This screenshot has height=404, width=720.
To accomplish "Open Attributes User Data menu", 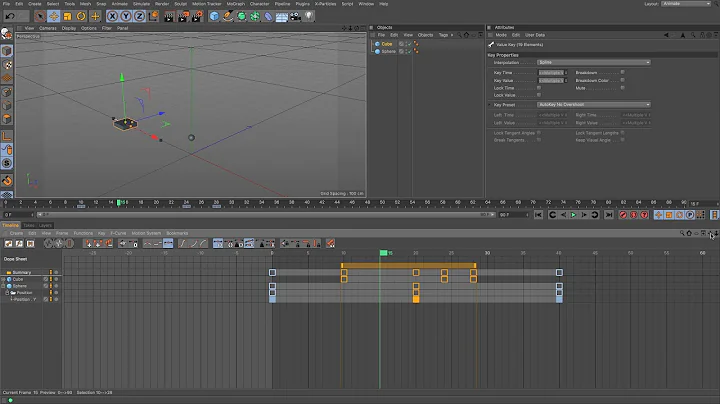I will (x=535, y=35).
